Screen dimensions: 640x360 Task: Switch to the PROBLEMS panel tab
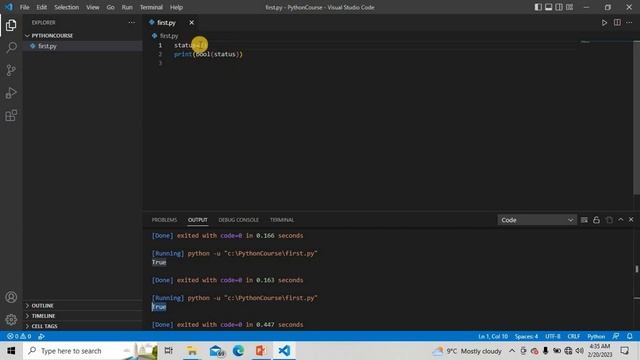(x=164, y=220)
